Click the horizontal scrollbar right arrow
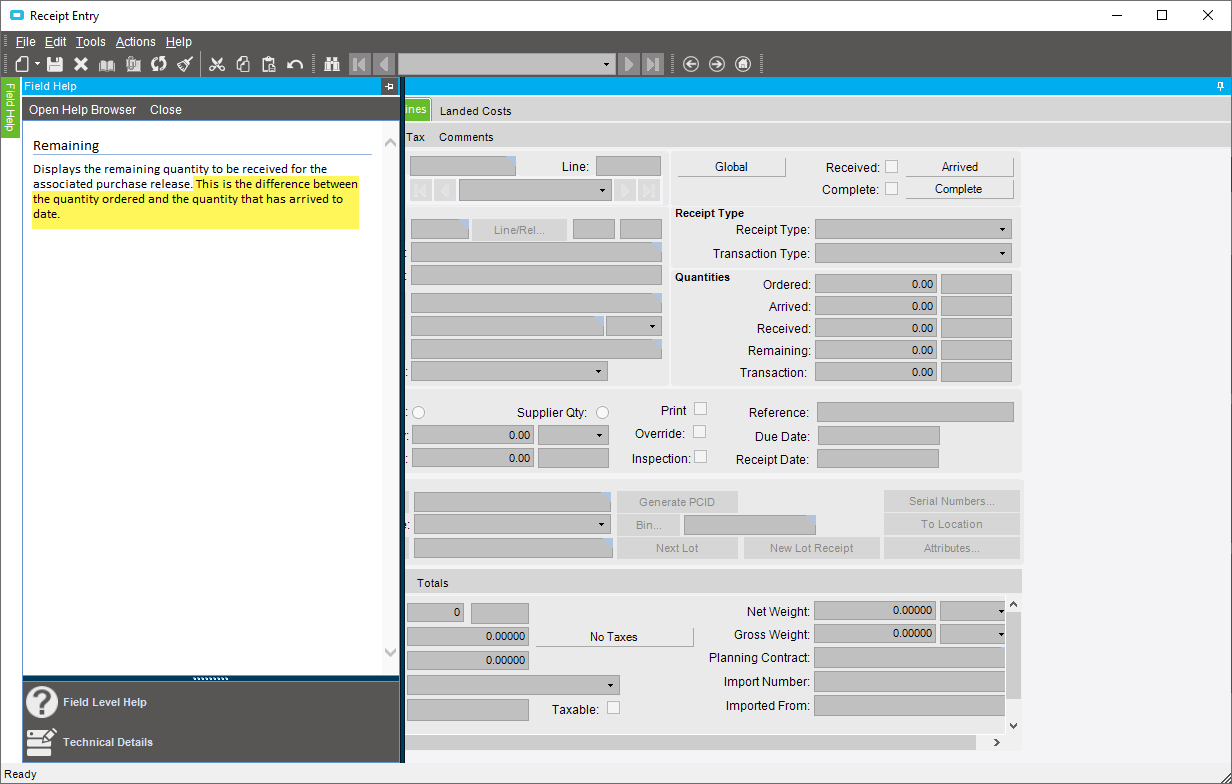Screen dimensions: 1232x784 [x=996, y=742]
